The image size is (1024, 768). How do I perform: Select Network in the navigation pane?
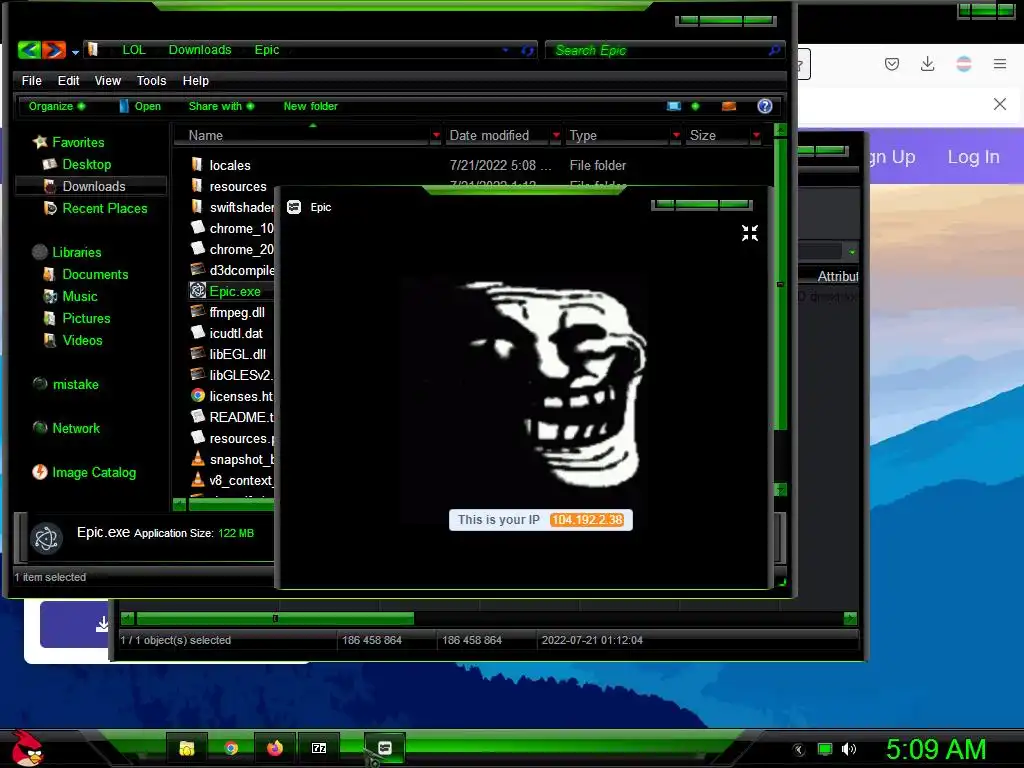(x=76, y=428)
